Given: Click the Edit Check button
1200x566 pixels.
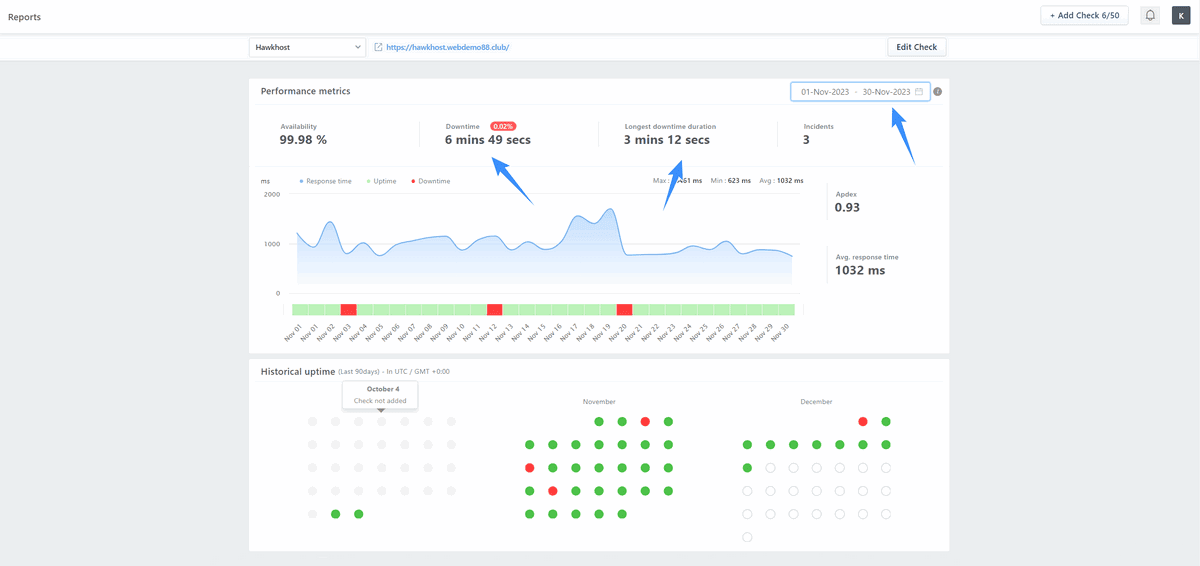Looking at the screenshot, I should point(917,47).
